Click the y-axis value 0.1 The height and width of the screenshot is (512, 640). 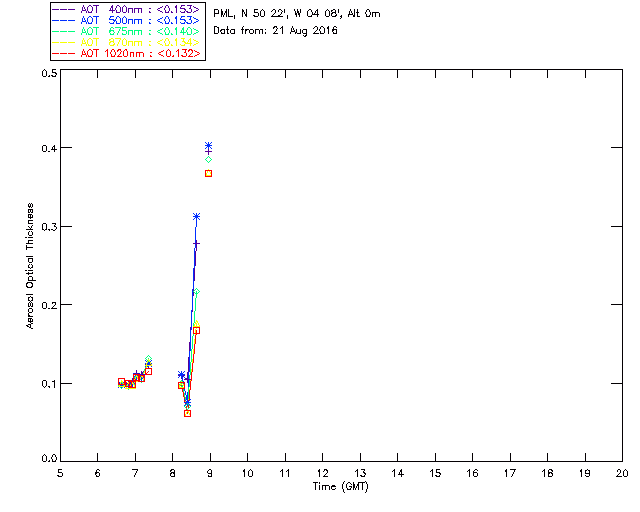click(x=49, y=384)
